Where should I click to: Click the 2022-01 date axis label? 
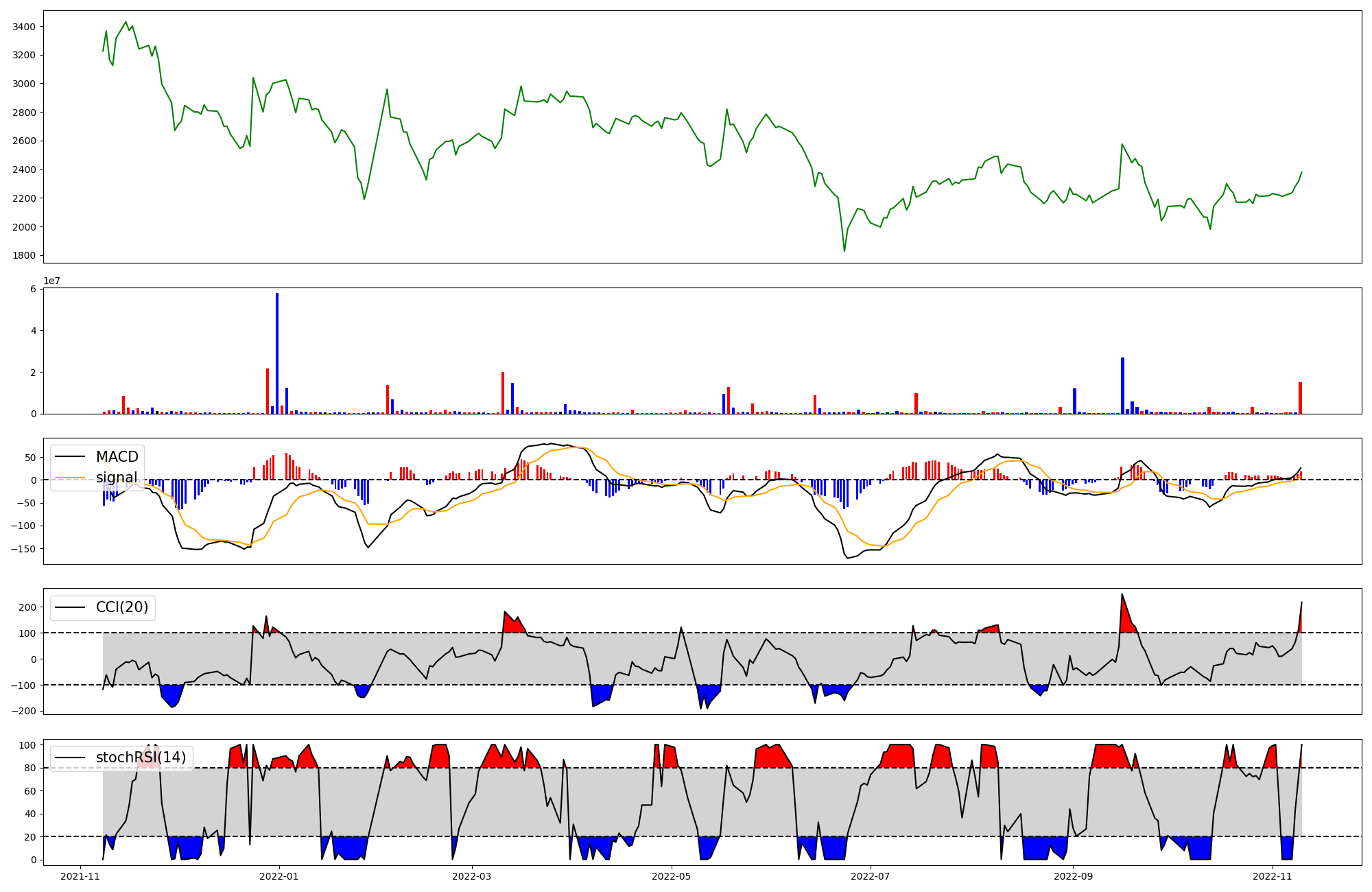(279, 876)
